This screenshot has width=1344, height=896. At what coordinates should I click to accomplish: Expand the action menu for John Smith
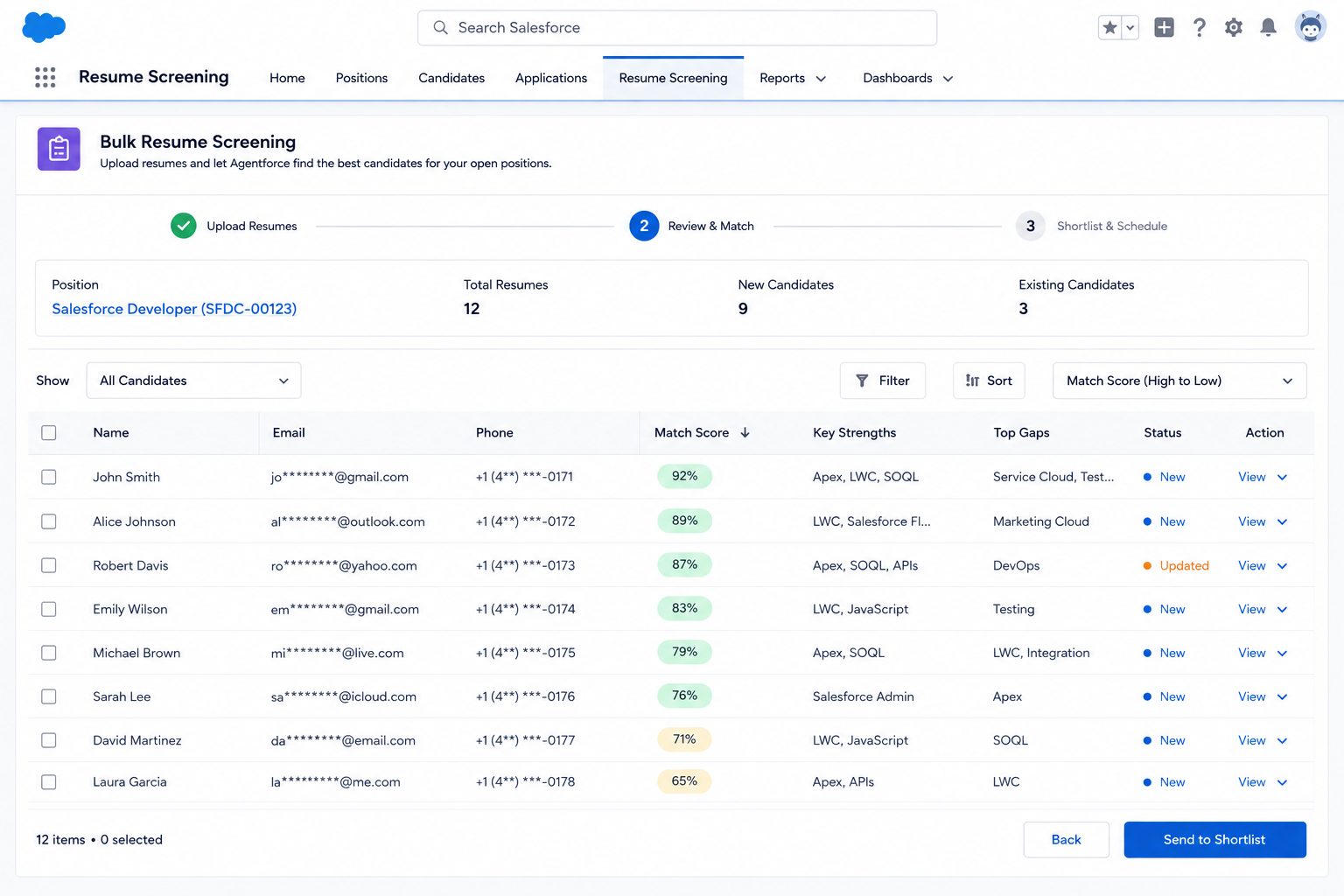point(1283,477)
